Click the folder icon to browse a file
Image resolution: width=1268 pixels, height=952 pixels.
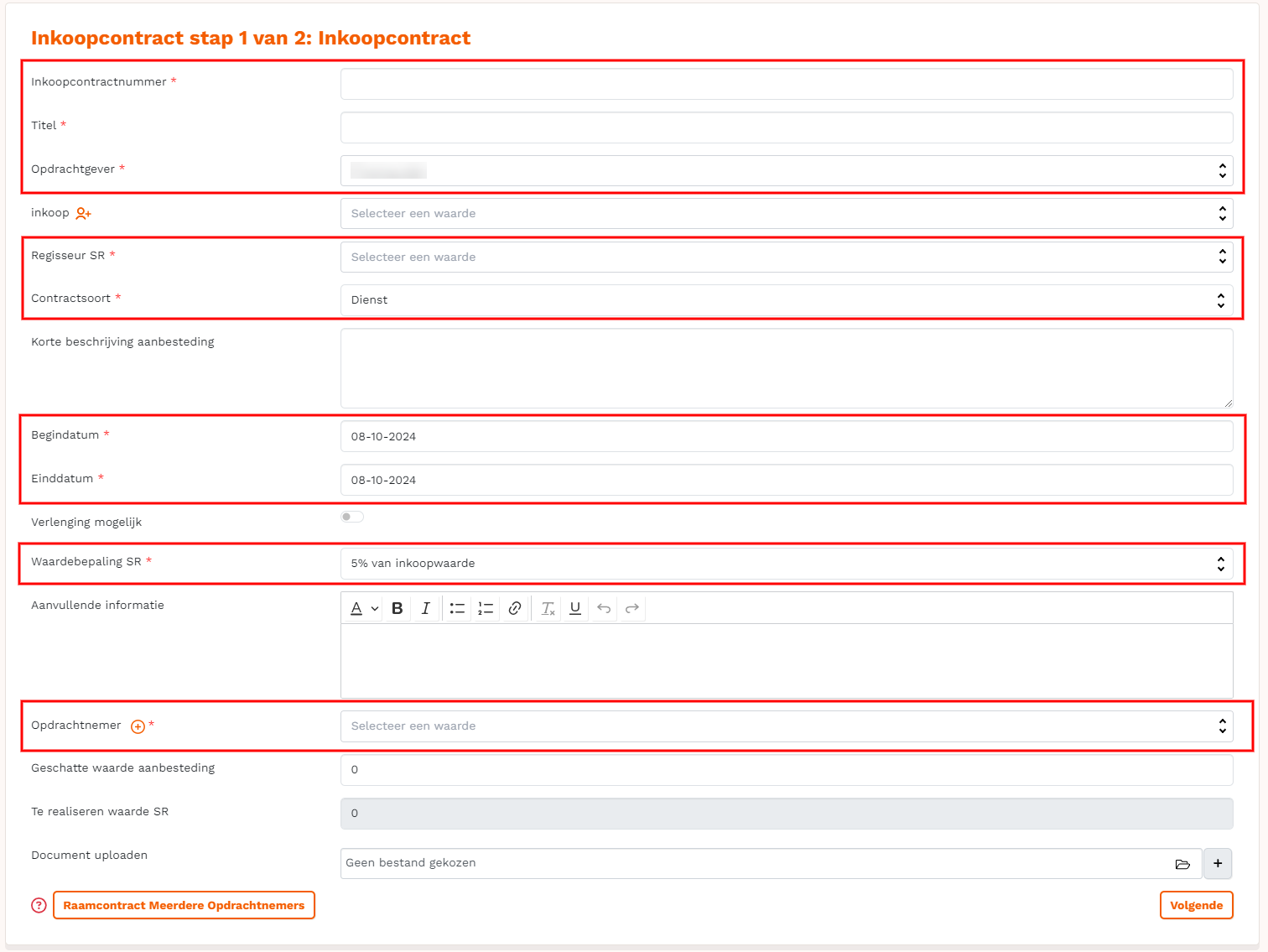point(1182,864)
